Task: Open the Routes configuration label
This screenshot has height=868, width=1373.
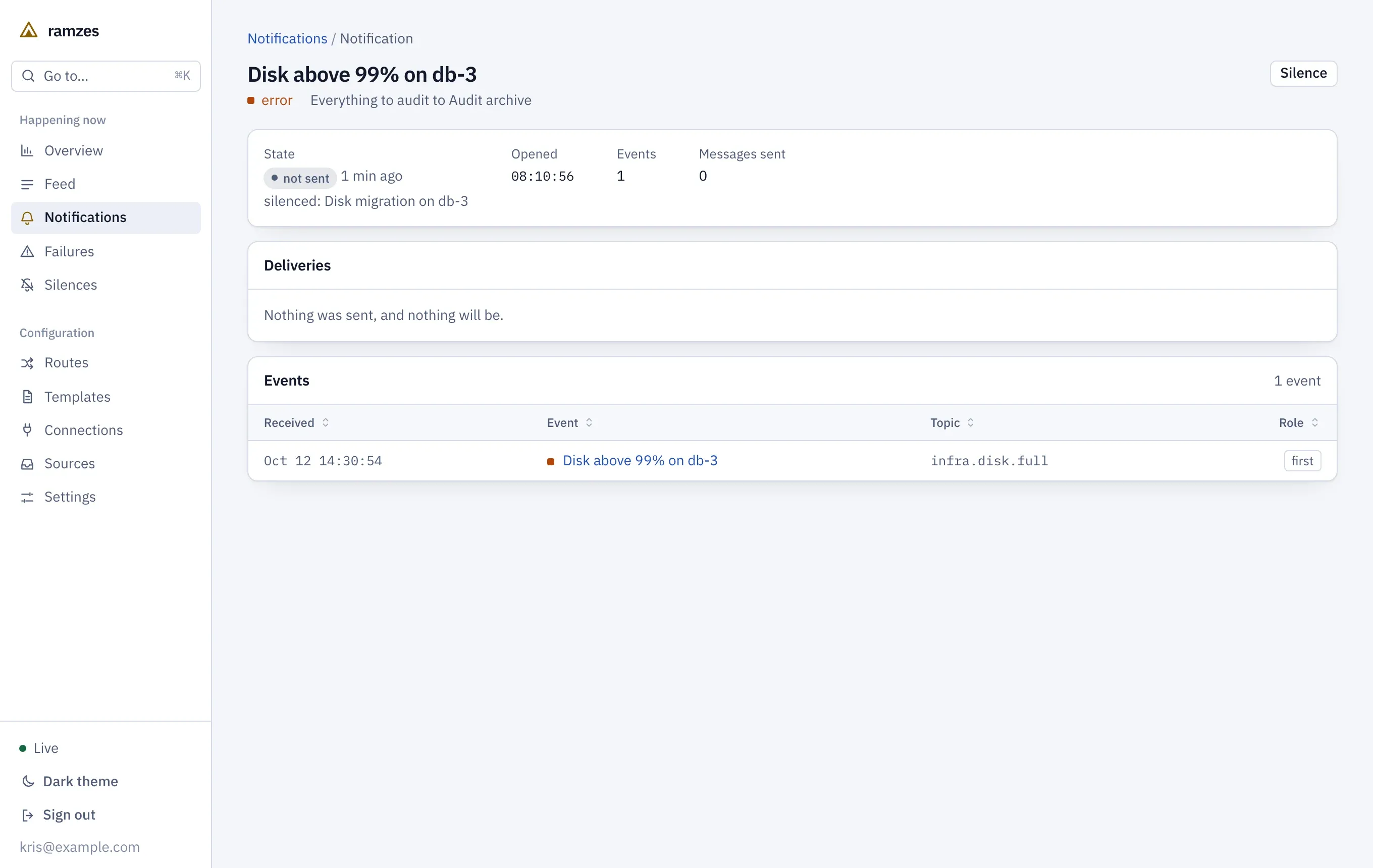Action: coord(66,363)
